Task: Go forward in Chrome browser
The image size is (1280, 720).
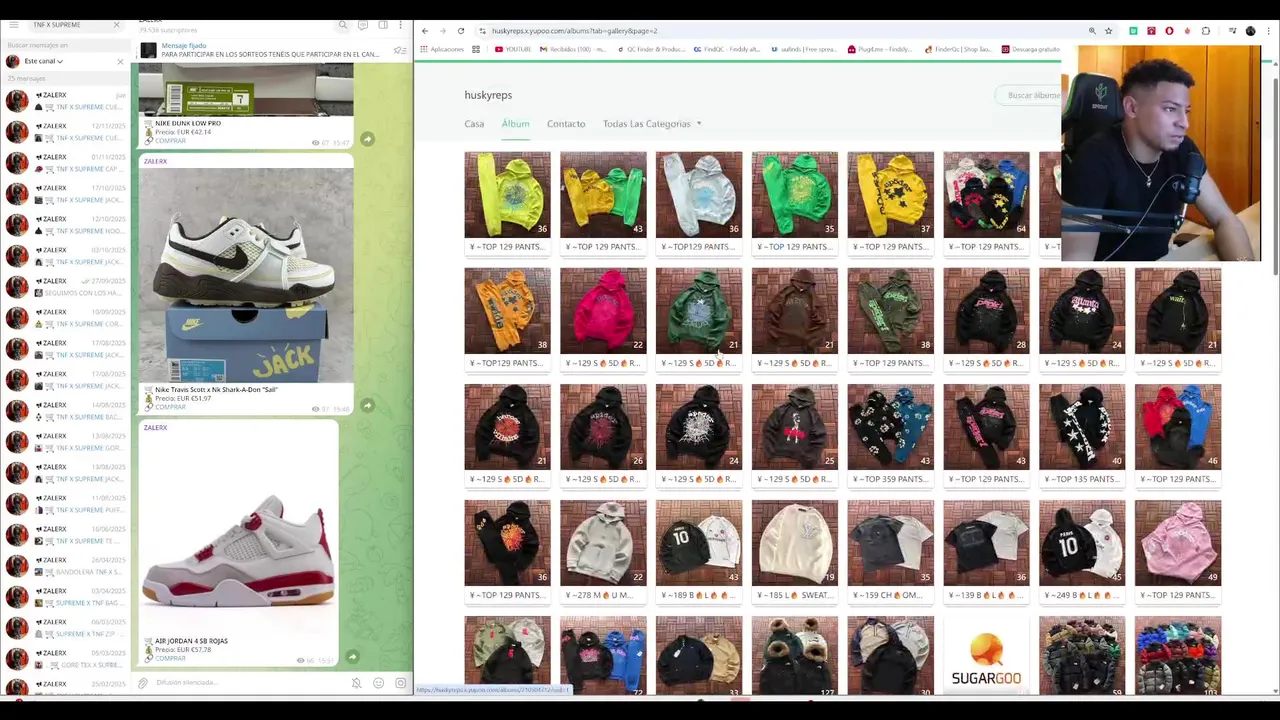Action: pos(443,31)
